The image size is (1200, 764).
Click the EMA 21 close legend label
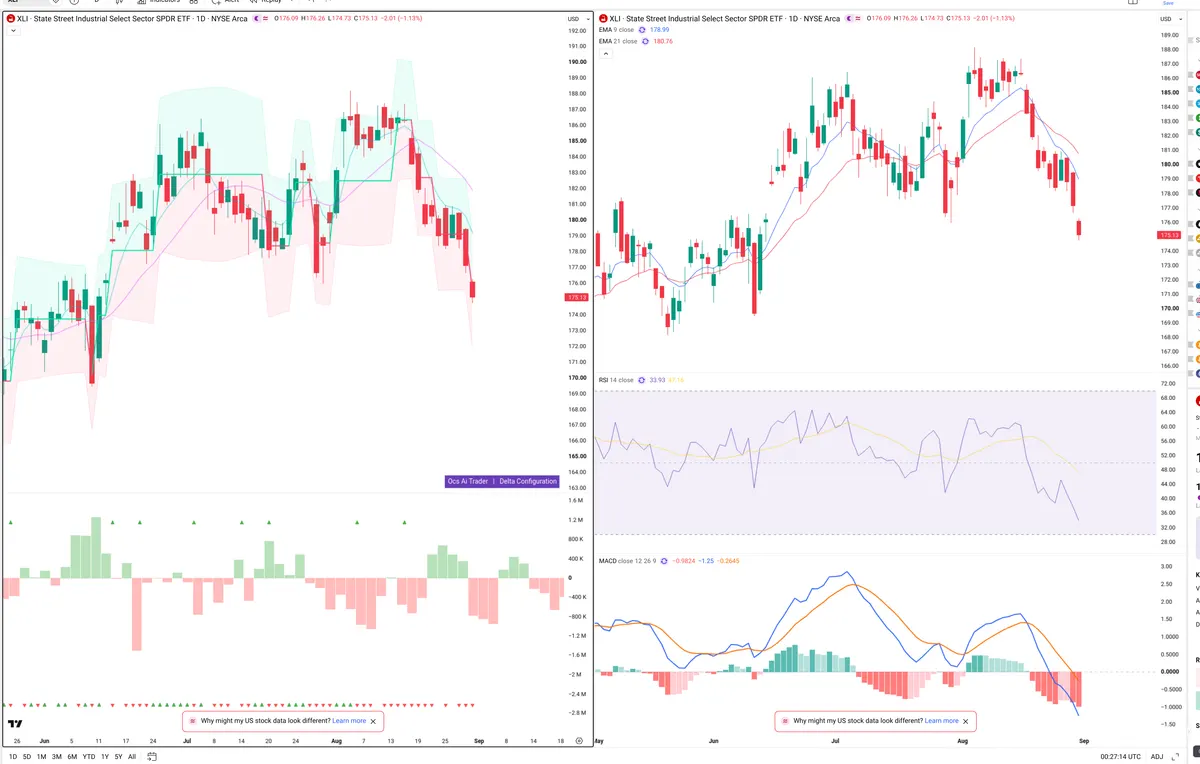[x=618, y=42]
